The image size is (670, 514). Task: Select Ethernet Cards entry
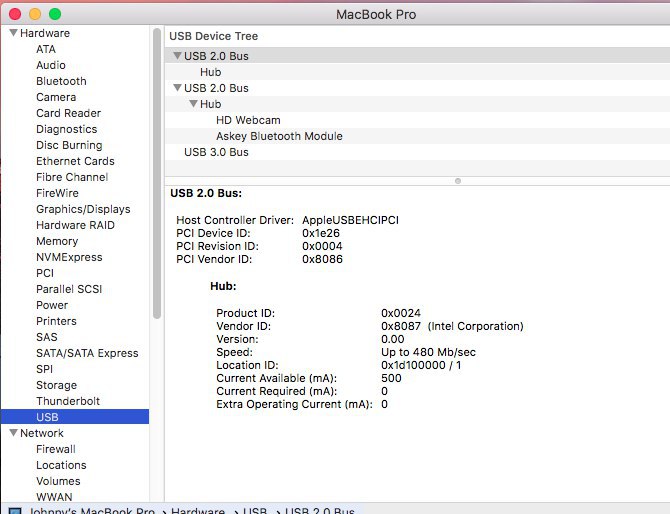pos(75,161)
